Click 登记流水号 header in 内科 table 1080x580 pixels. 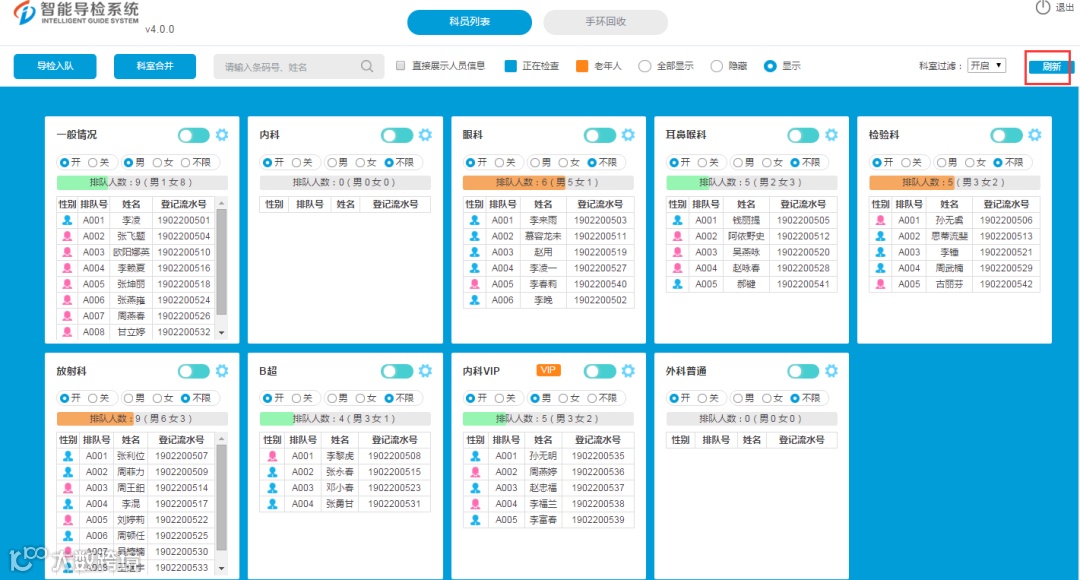[395, 205]
